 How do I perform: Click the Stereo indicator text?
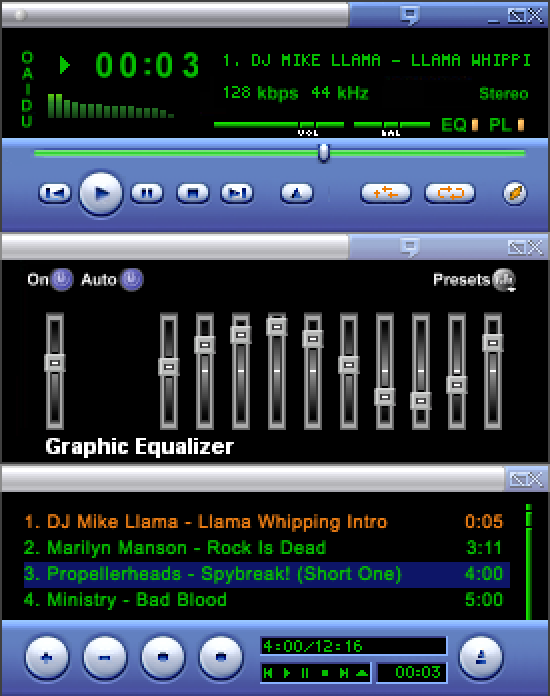[504, 94]
